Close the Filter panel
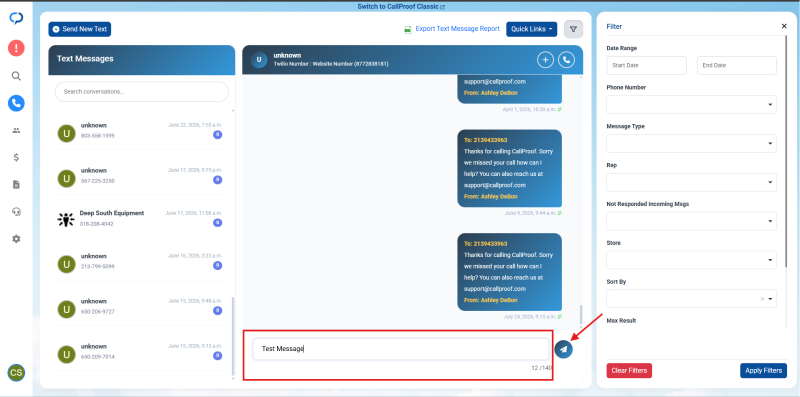This screenshot has width=800, height=397. [784, 26]
